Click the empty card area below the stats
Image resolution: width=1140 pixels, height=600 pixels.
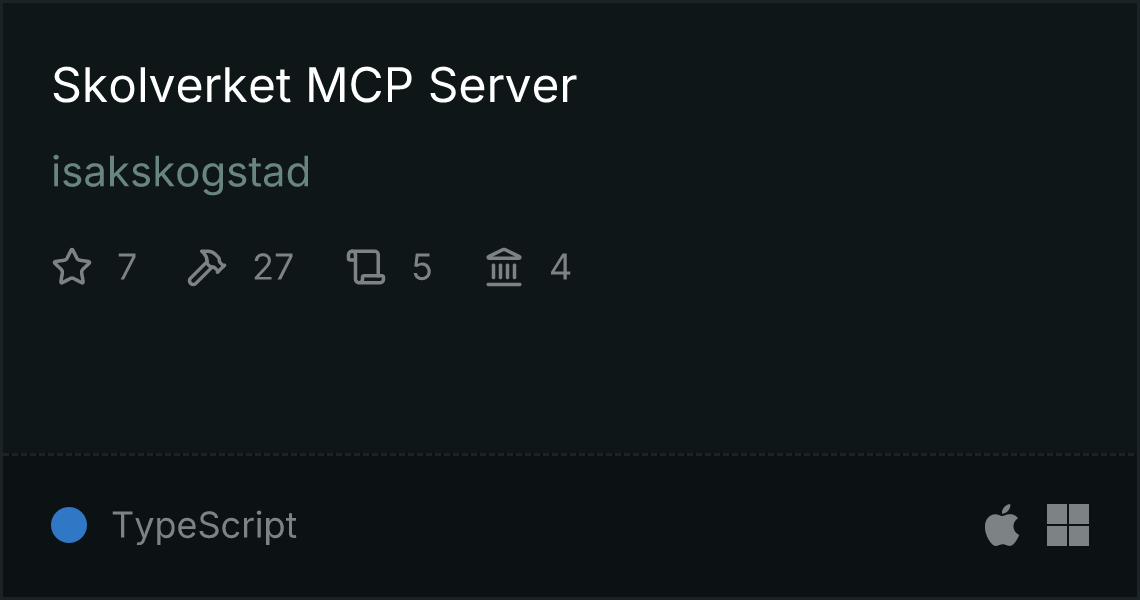click(x=570, y=371)
